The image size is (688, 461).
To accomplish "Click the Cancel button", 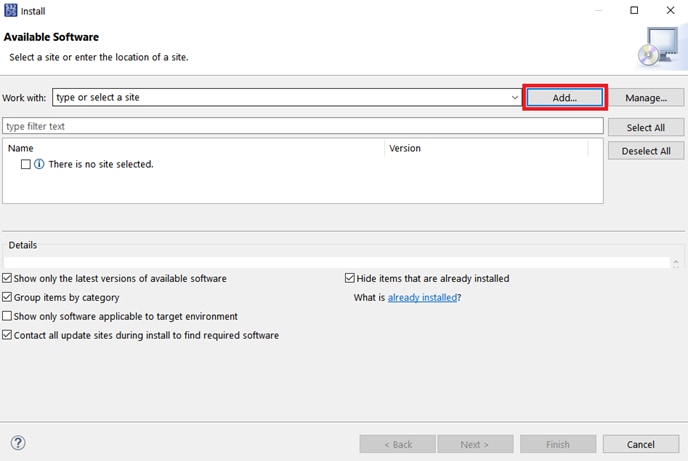I will 640,444.
